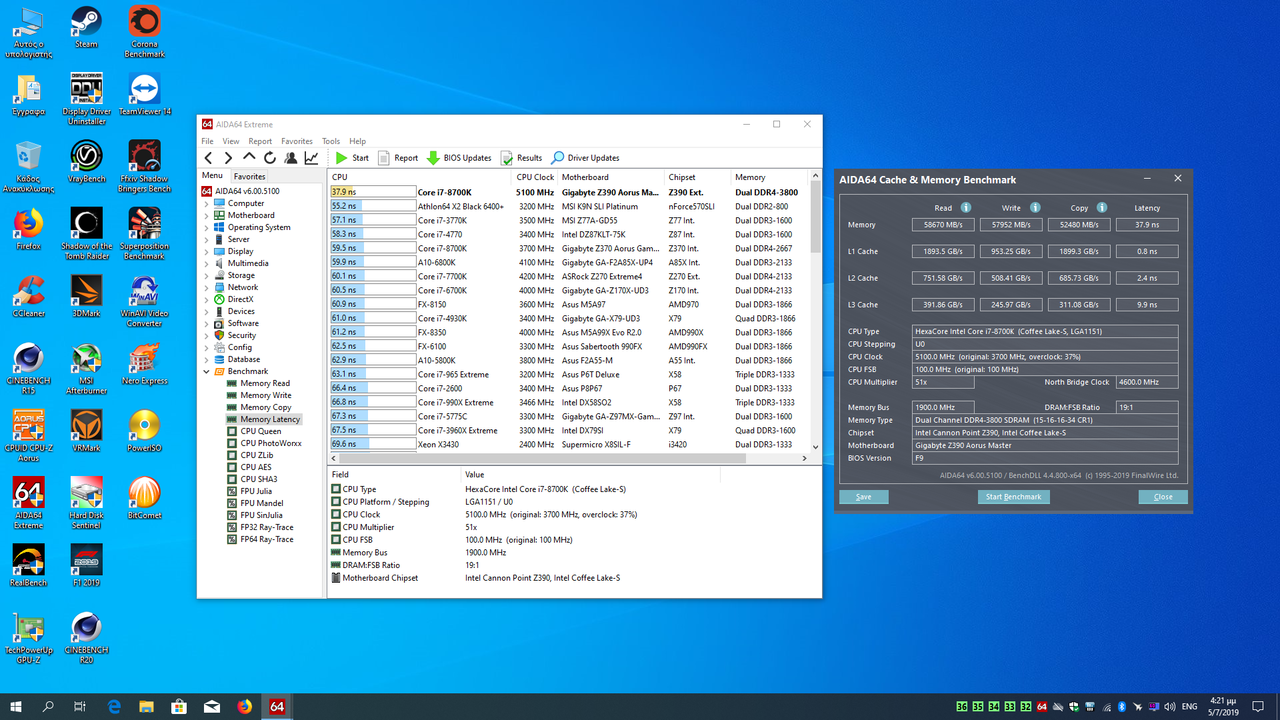
Task: Switch to the Menu tab
Action: click(x=212, y=176)
